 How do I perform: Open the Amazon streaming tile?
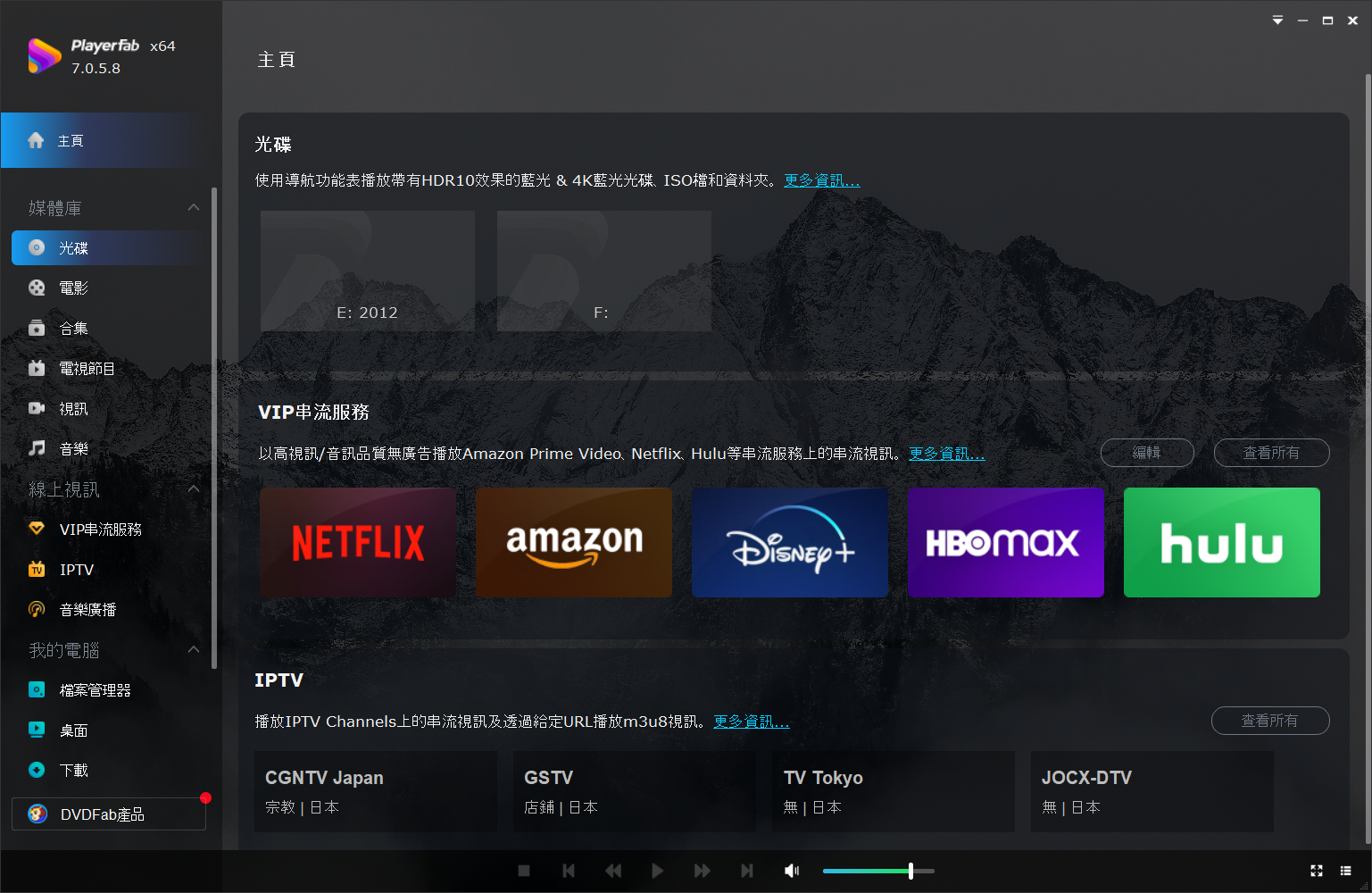coord(574,542)
